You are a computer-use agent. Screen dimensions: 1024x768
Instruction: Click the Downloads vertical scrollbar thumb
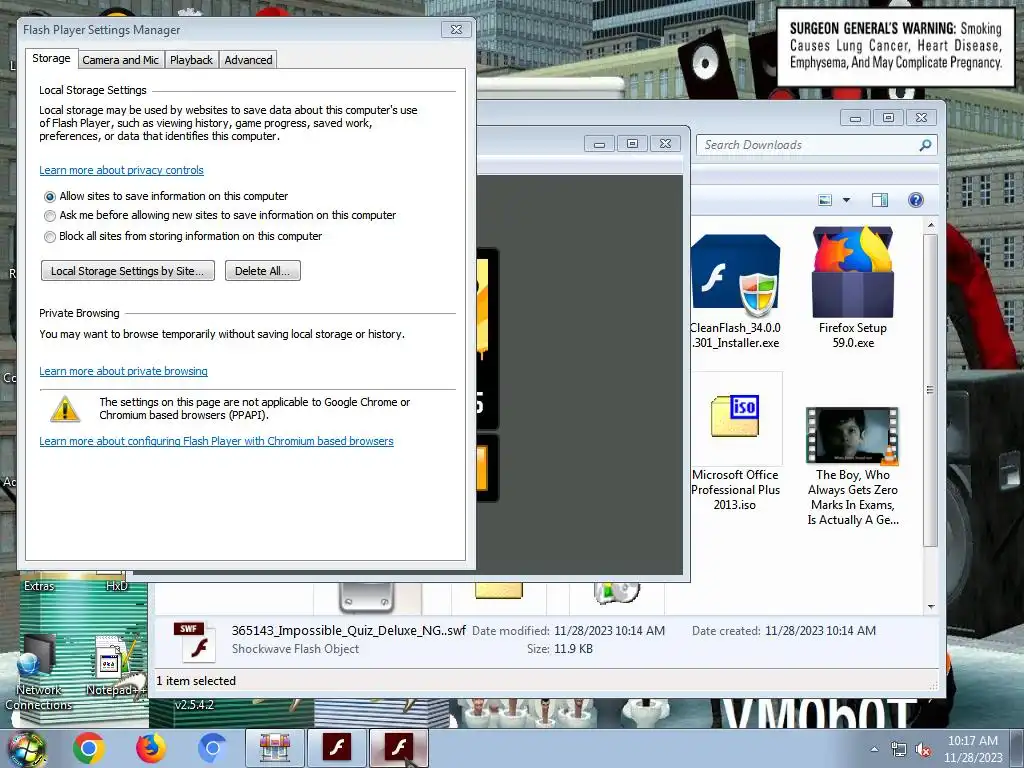coord(931,390)
